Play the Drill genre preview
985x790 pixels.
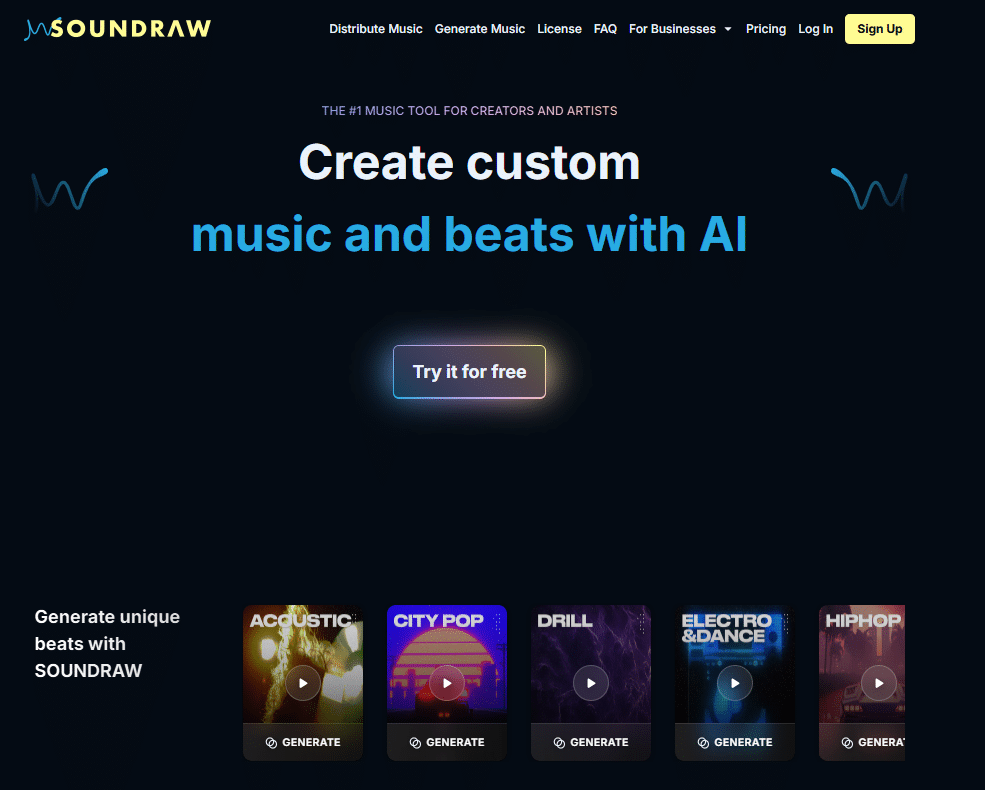point(590,683)
